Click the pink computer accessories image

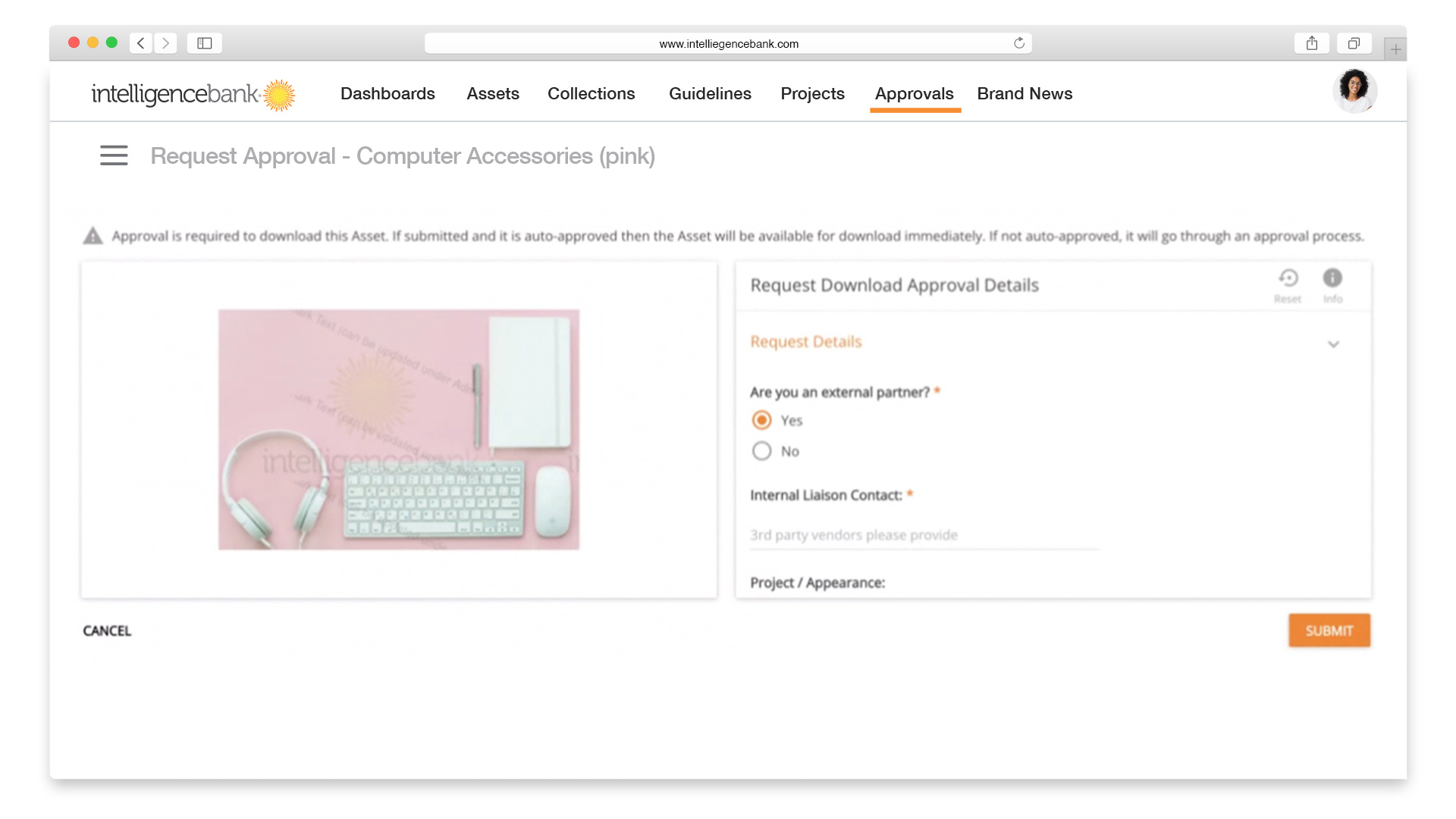[399, 429]
